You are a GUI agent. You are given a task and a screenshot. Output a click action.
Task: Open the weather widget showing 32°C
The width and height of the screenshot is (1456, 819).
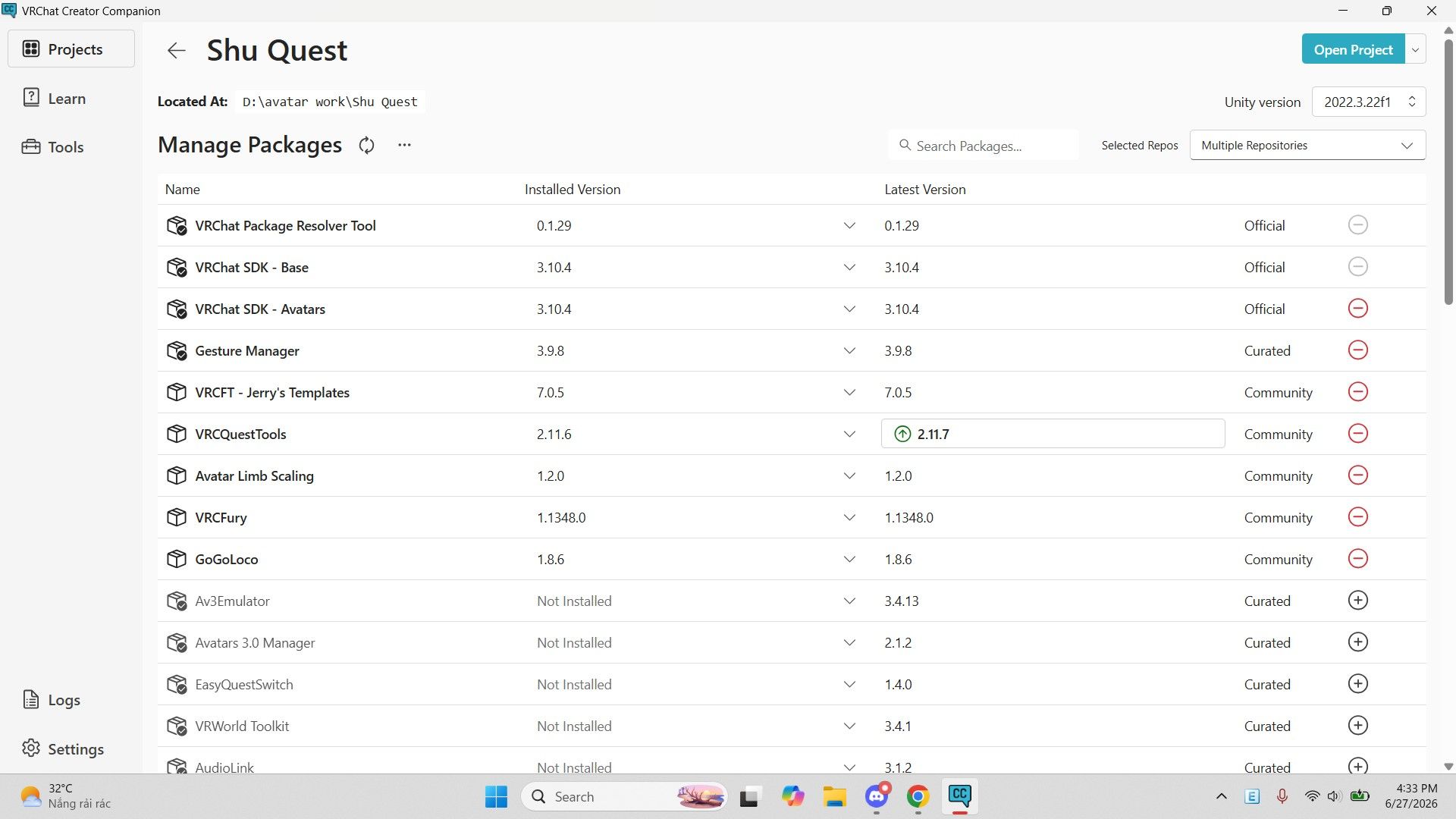point(67,796)
